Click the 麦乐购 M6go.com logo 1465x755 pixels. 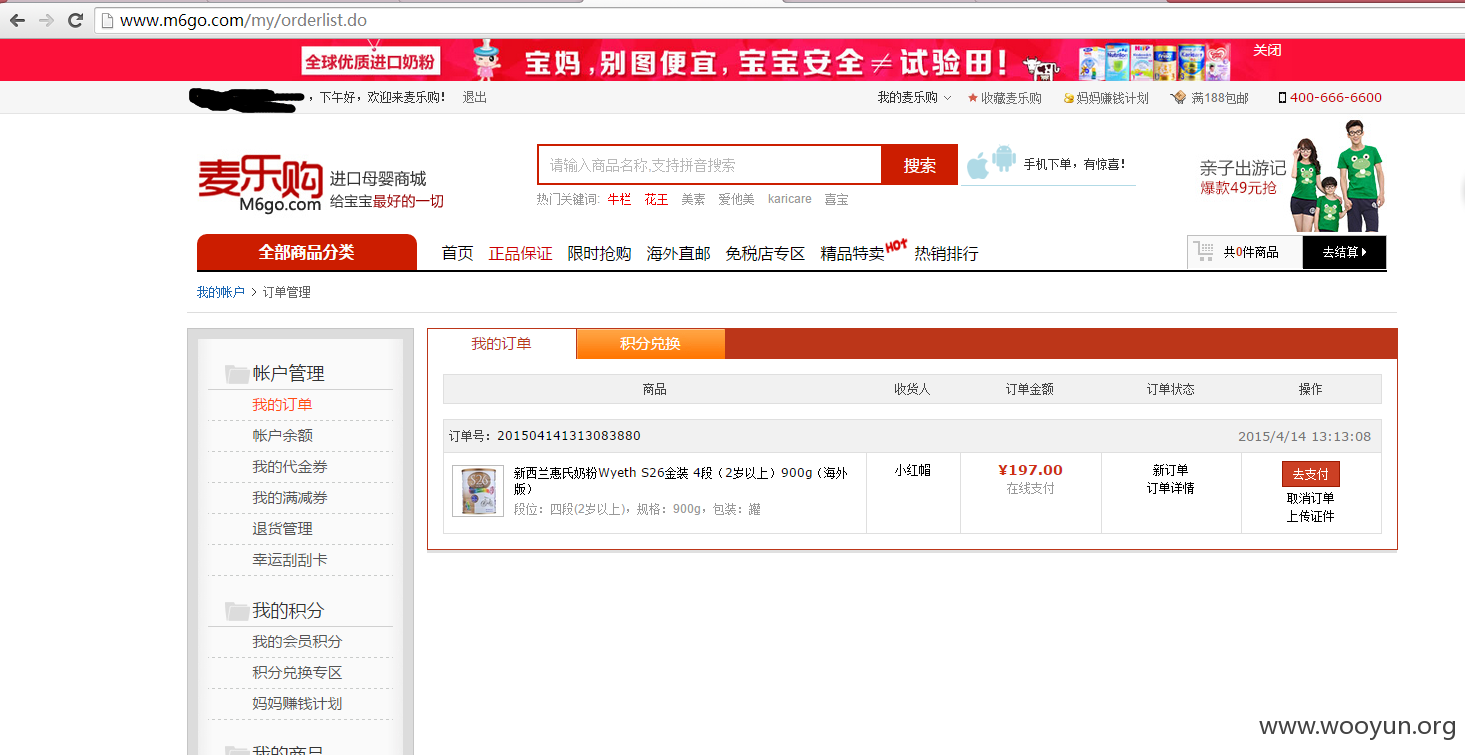point(260,185)
